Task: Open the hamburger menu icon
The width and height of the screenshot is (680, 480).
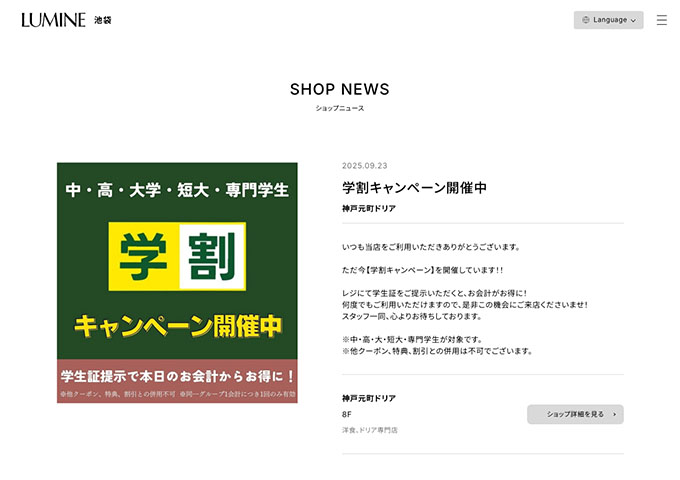Action: (x=661, y=20)
